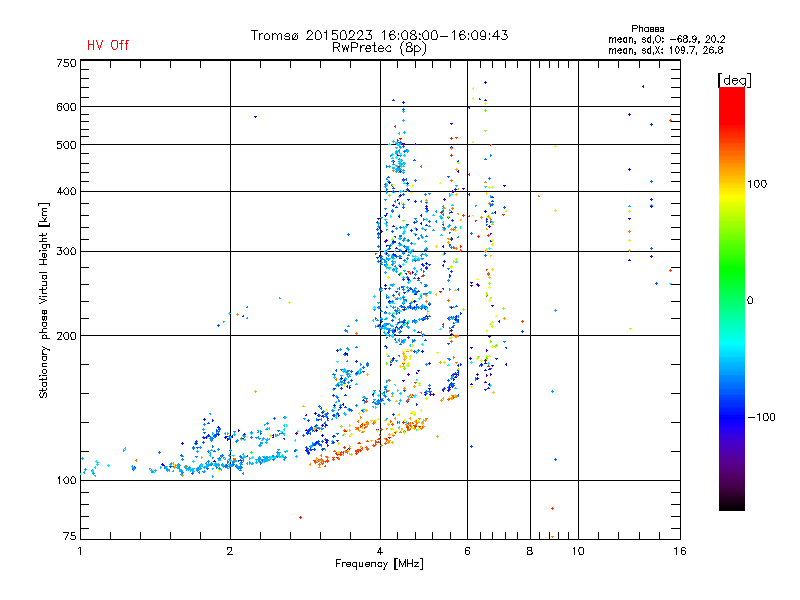Click the y-axis '600' tick label
The height and width of the screenshot is (600, 800).
(x=66, y=107)
